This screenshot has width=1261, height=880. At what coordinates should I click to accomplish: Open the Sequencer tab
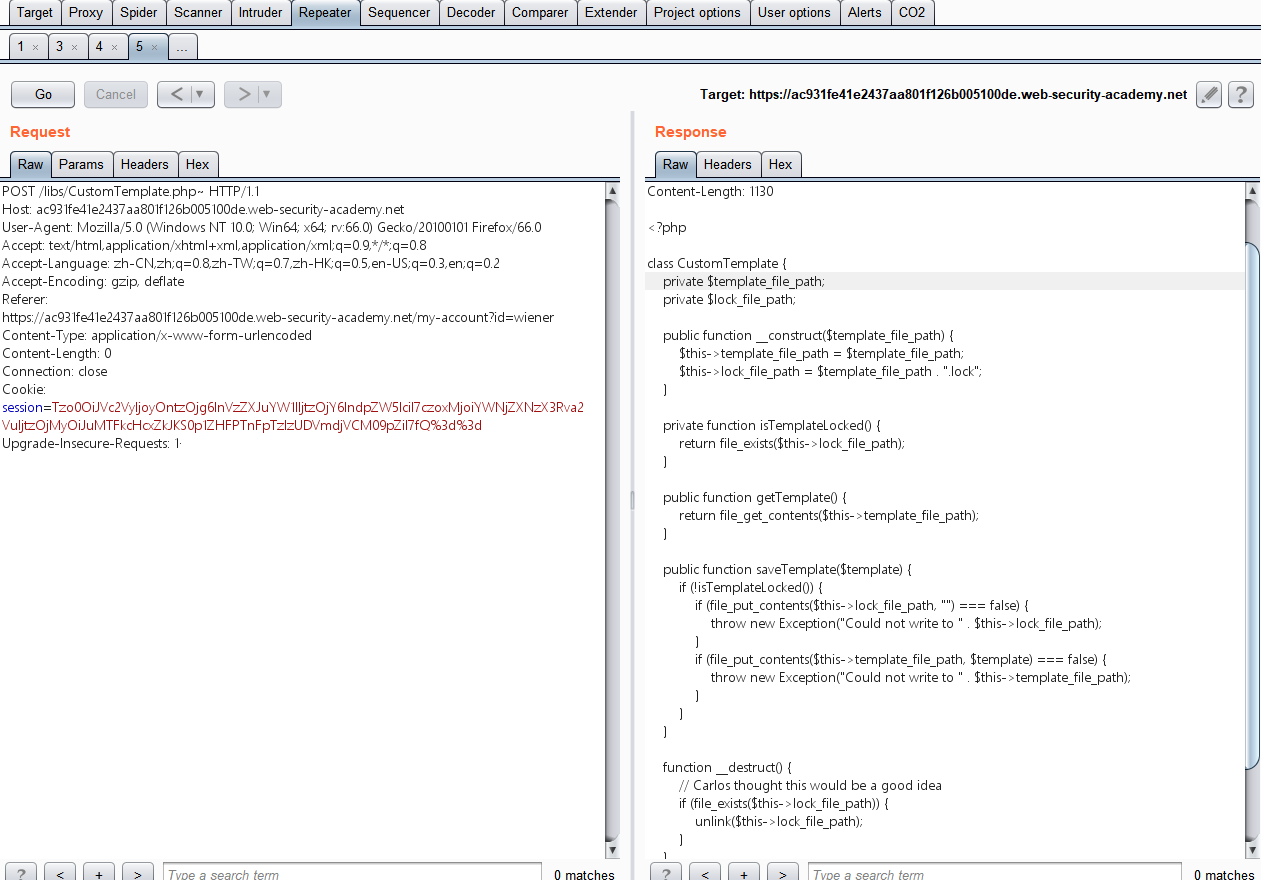pyautogui.click(x=399, y=13)
